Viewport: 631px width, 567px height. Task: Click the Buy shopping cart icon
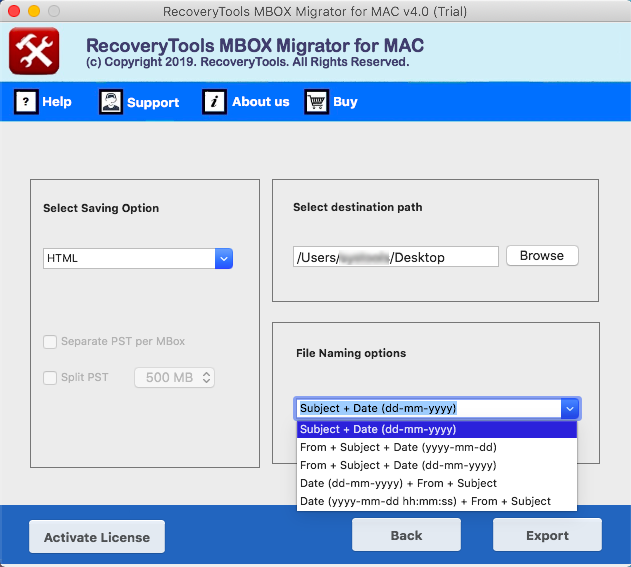pos(316,102)
